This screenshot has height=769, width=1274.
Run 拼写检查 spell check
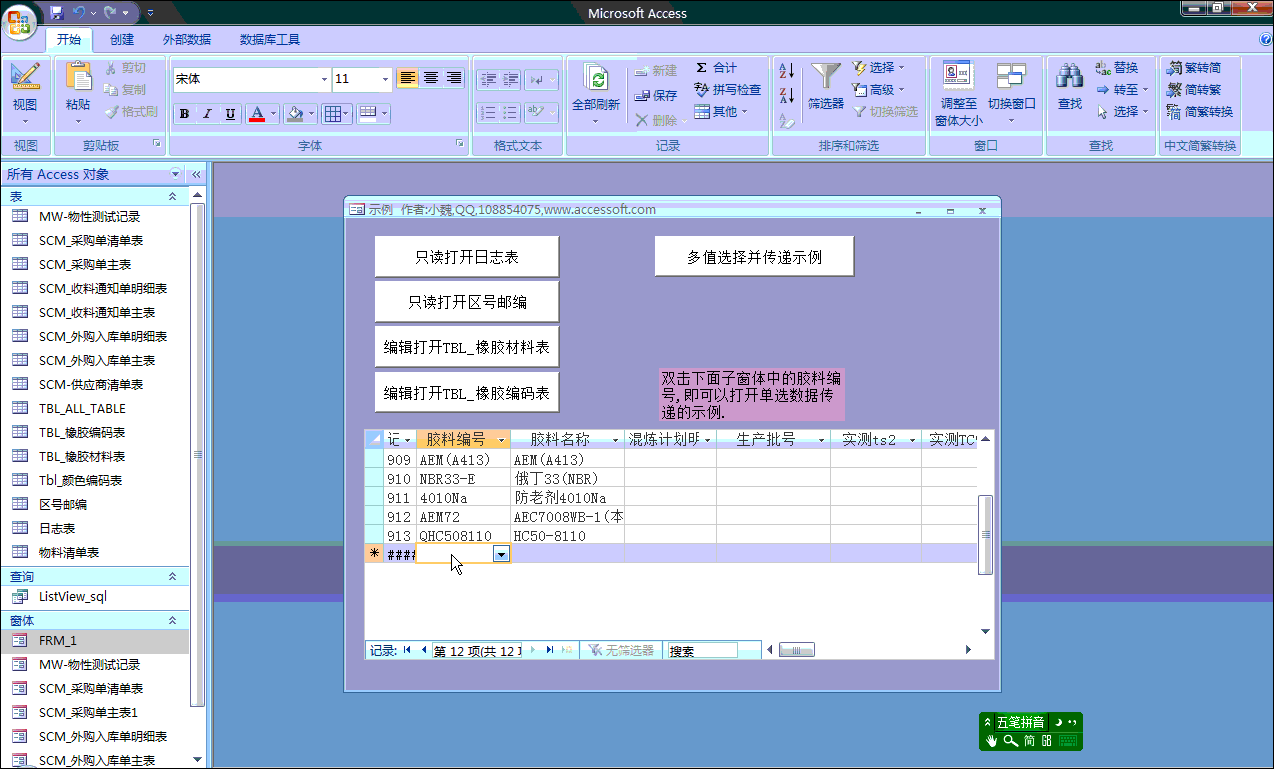coord(727,90)
